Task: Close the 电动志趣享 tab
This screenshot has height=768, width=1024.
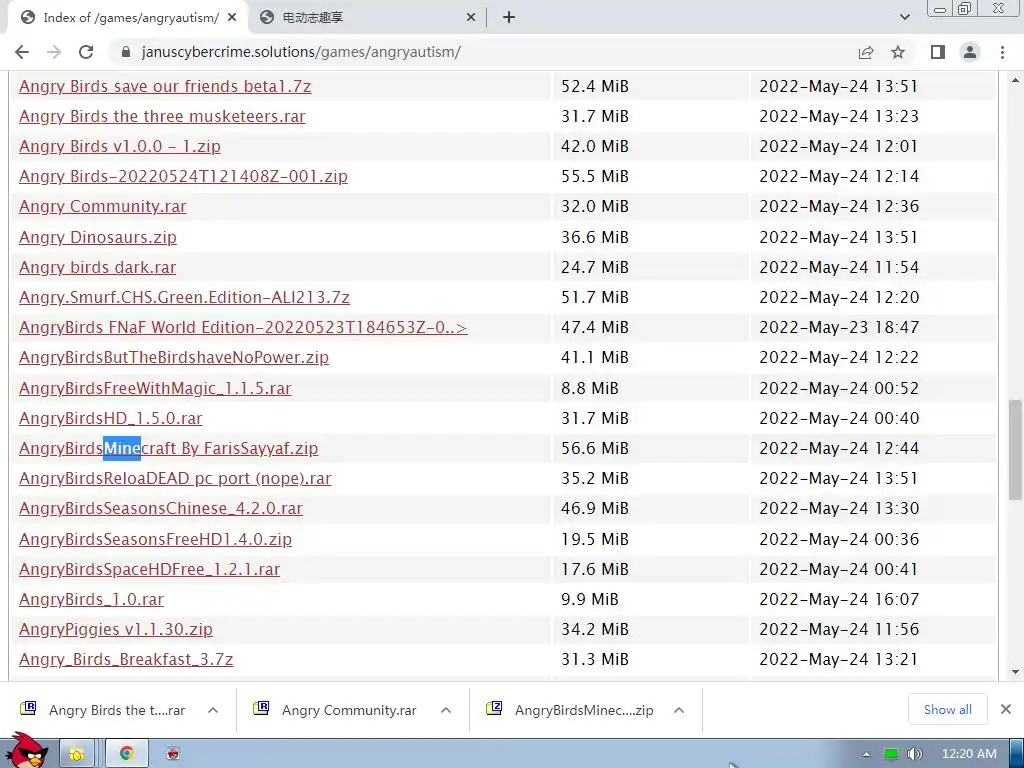Action: click(471, 18)
